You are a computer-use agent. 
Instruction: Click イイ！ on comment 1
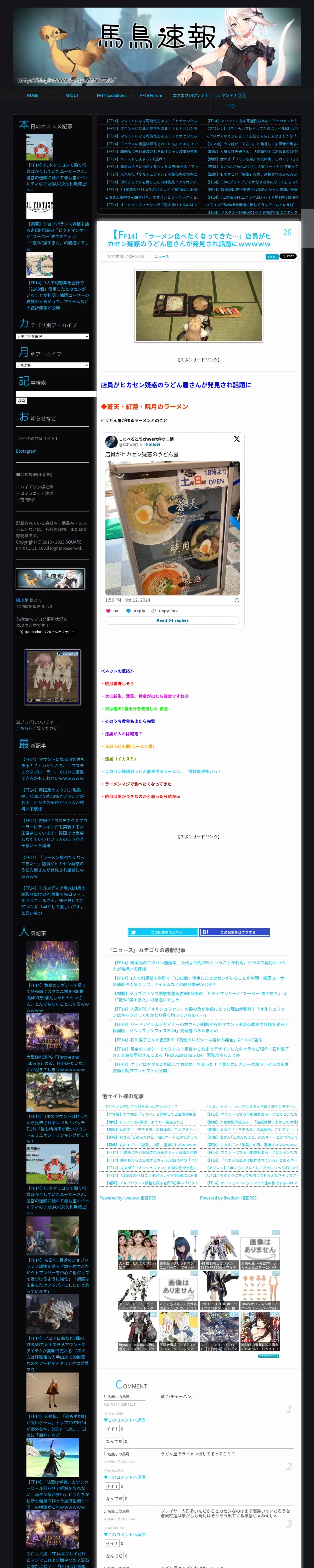[x=112, y=1429]
